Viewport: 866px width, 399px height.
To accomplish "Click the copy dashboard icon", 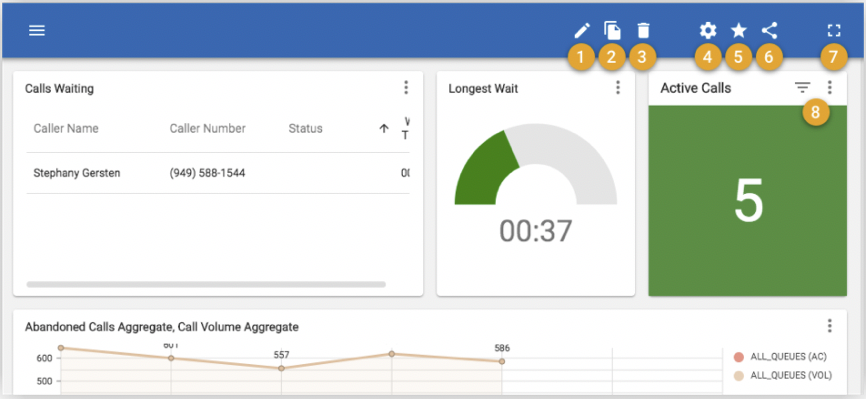I will pyautogui.click(x=612, y=30).
